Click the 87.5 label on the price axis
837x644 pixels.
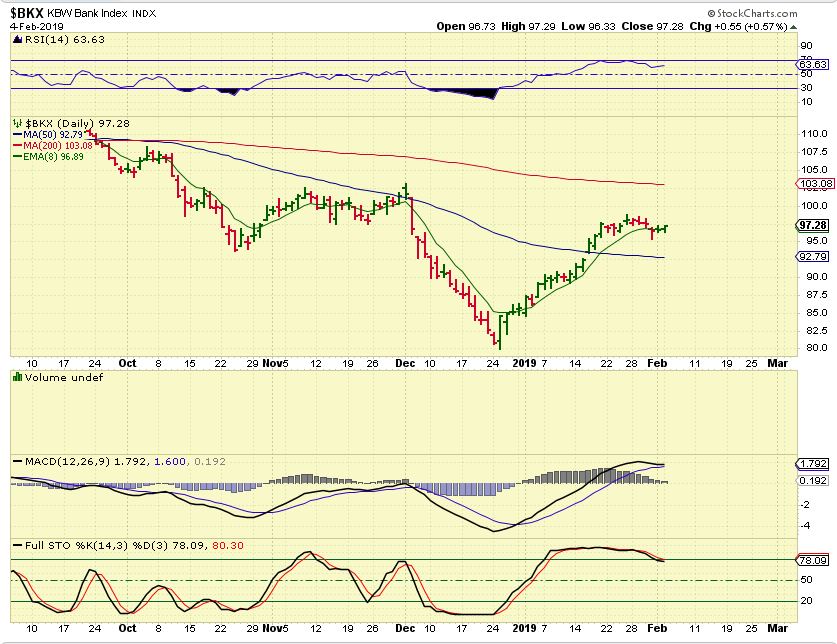817,295
